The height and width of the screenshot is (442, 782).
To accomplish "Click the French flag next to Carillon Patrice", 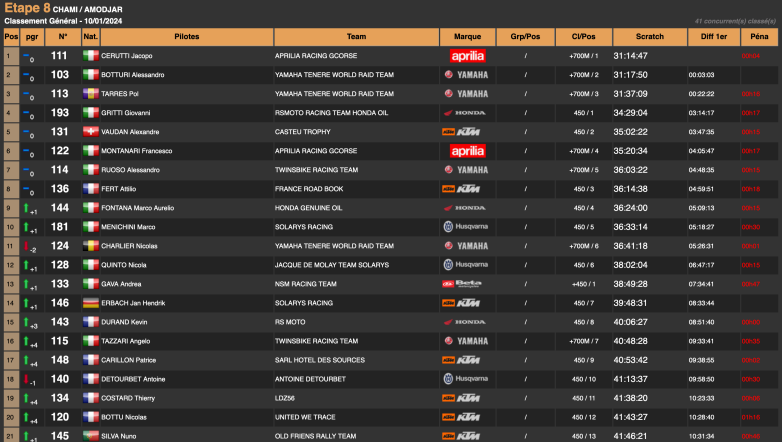I will point(90,360).
